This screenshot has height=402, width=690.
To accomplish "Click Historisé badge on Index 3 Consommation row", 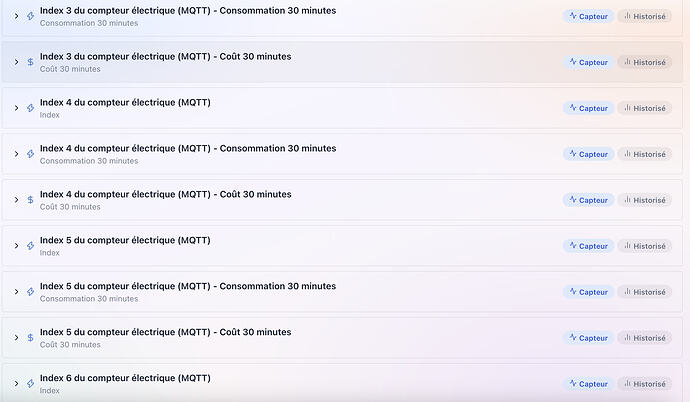I will [645, 16].
